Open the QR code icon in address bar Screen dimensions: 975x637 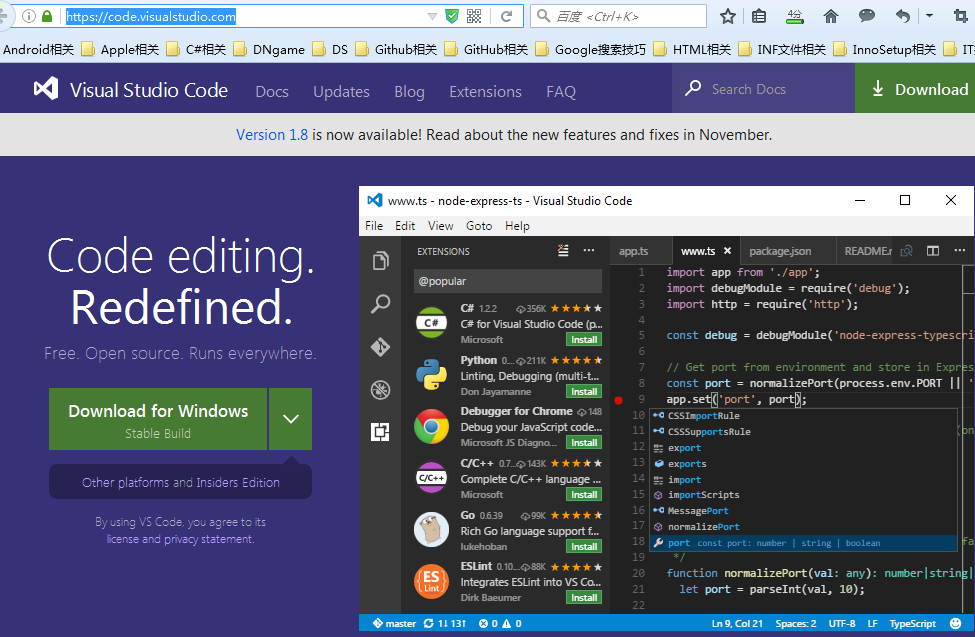474,17
